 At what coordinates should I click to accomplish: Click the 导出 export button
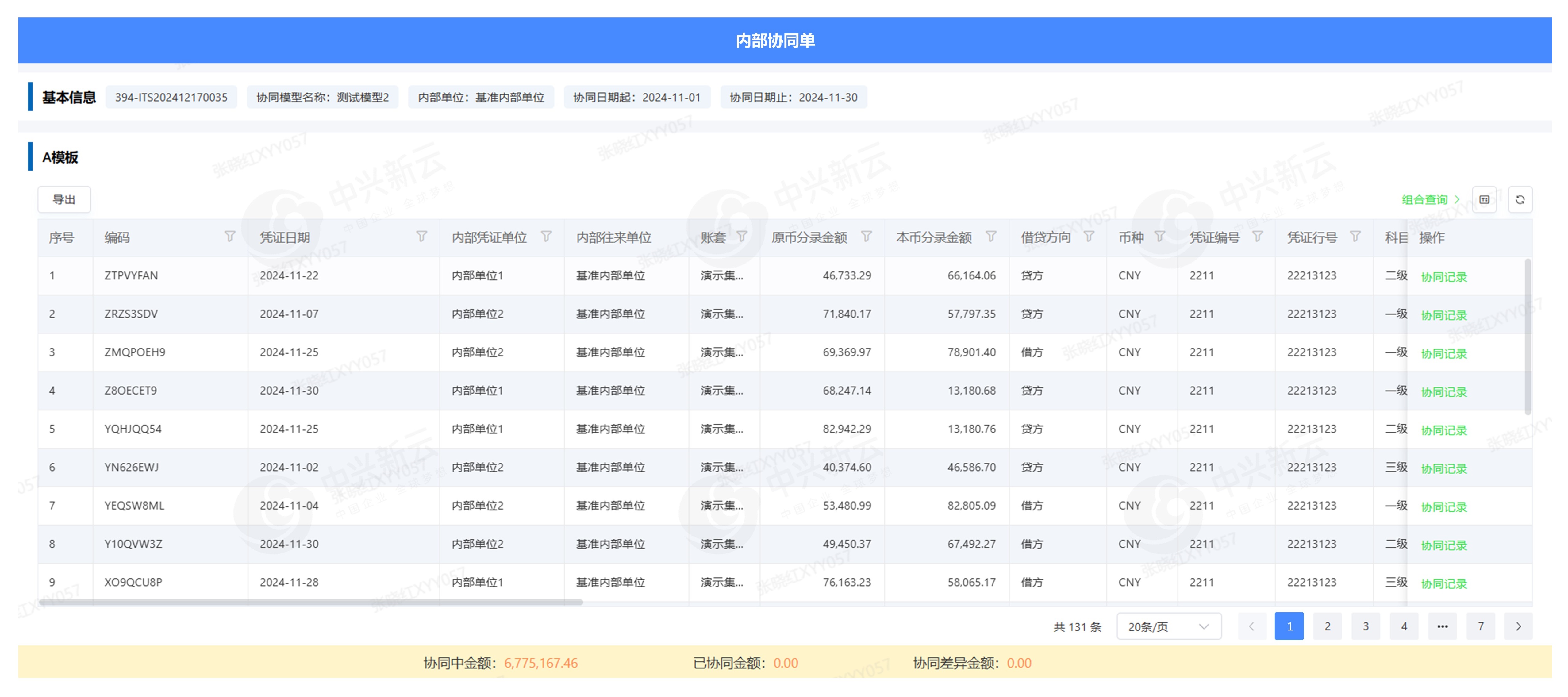[x=64, y=200]
